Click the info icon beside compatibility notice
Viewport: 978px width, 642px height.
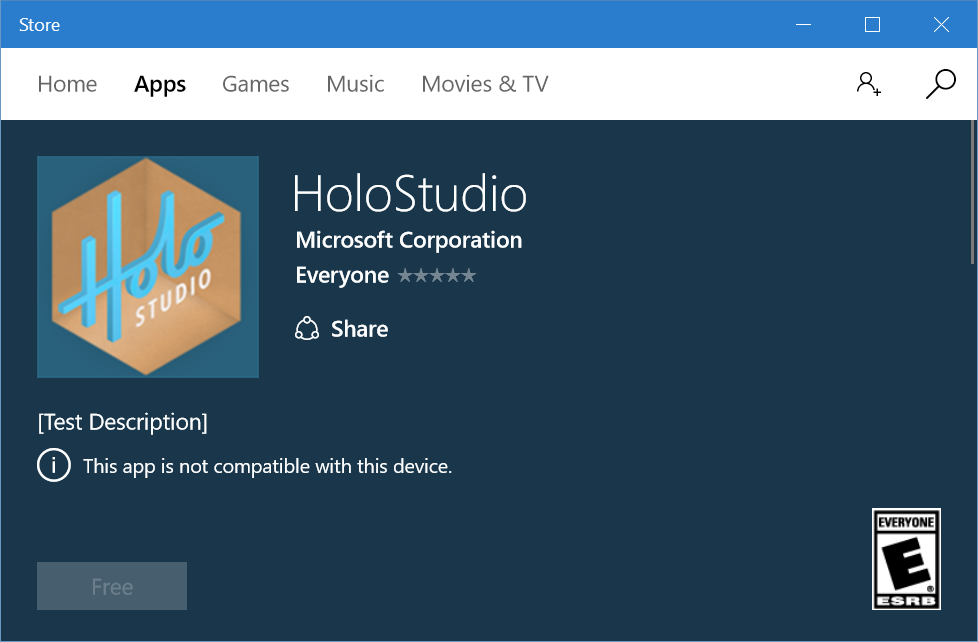click(x=54, y=465)
